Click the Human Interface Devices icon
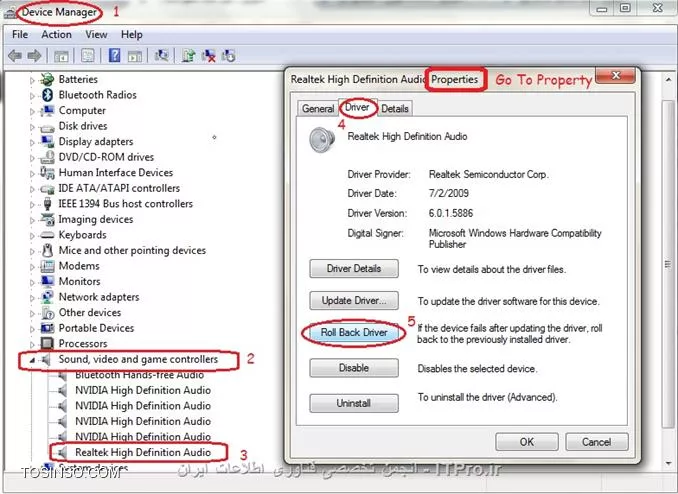678x494 pixels. click(x=47, y=173)
